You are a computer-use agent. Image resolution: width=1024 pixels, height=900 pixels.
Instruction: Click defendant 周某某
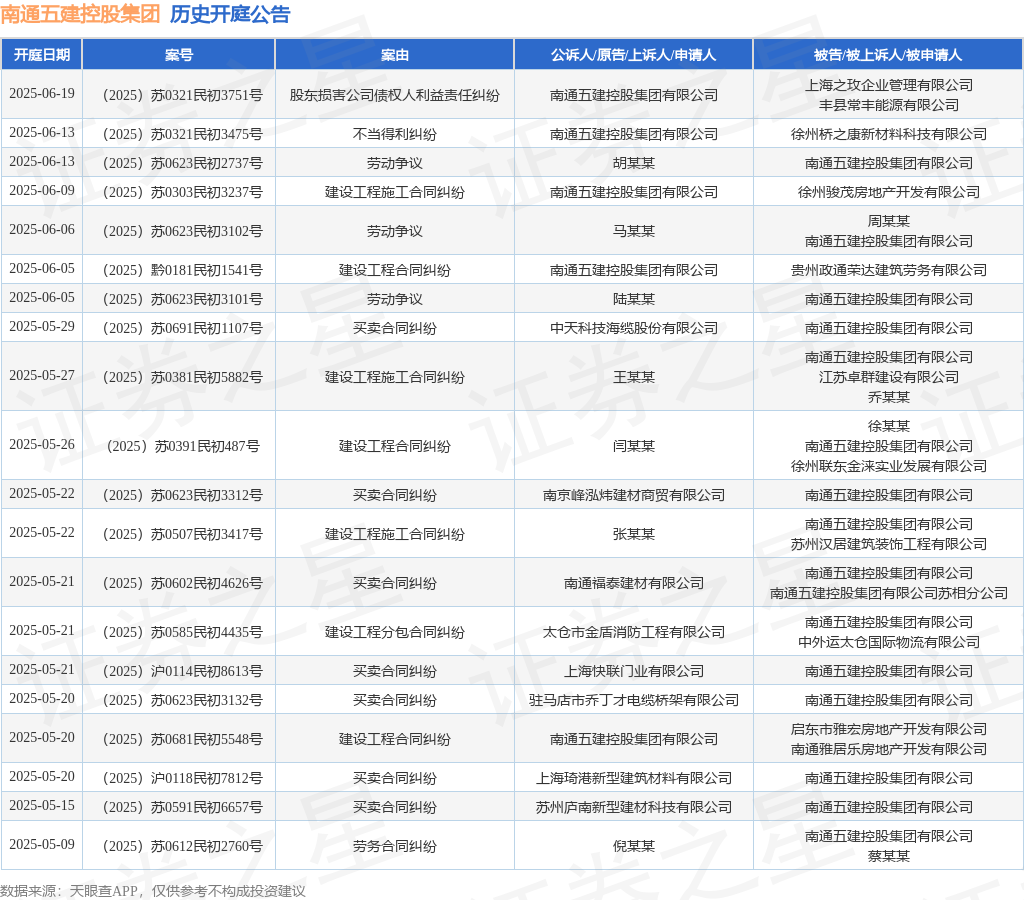click(889, 221)
